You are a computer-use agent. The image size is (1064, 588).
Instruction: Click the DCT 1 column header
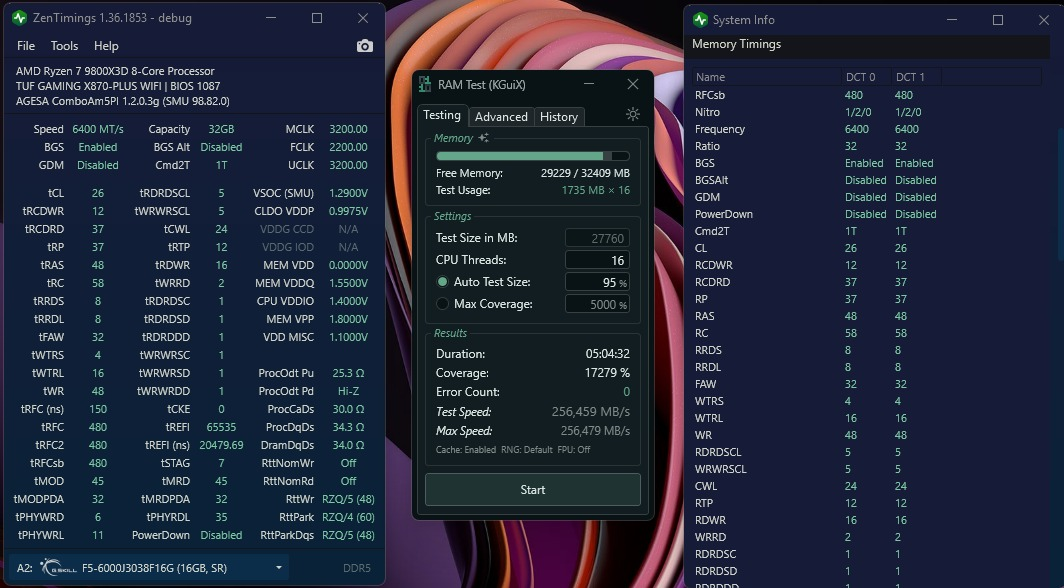click(916, 77)
